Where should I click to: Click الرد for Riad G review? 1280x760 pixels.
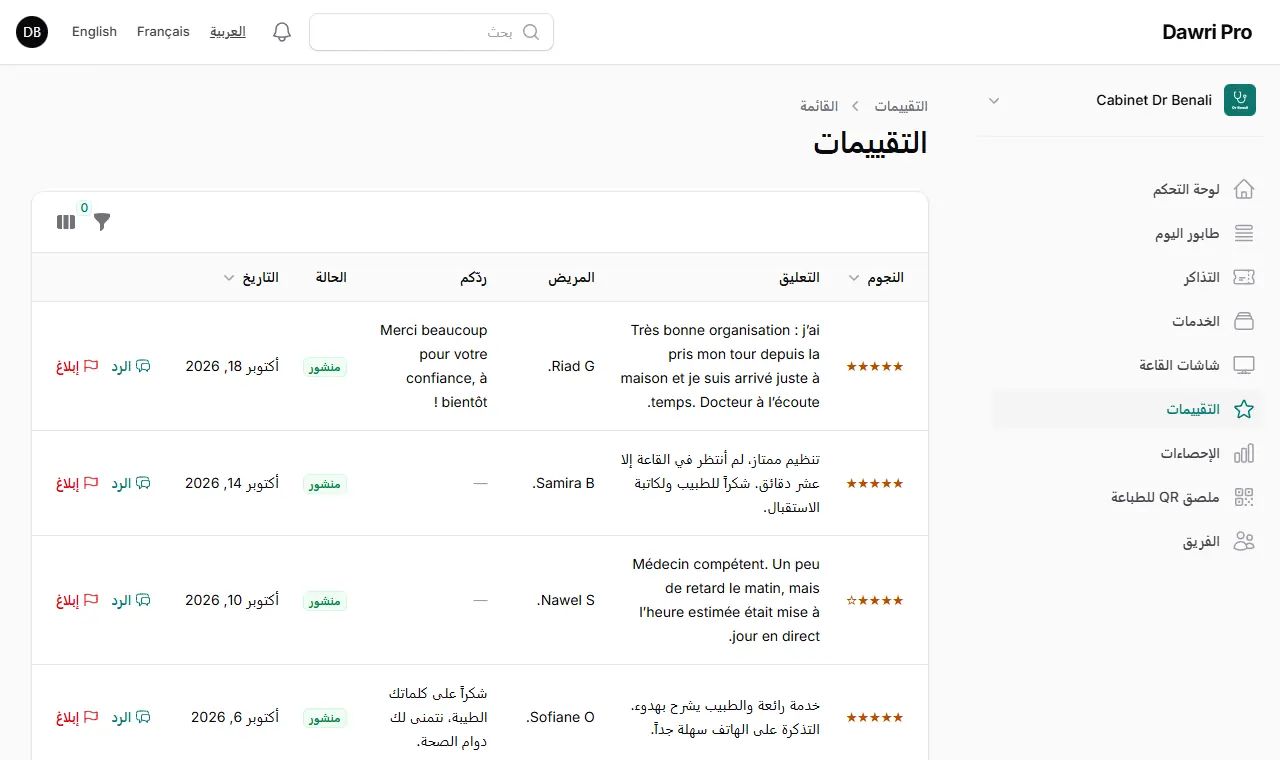tap(130, 366)
